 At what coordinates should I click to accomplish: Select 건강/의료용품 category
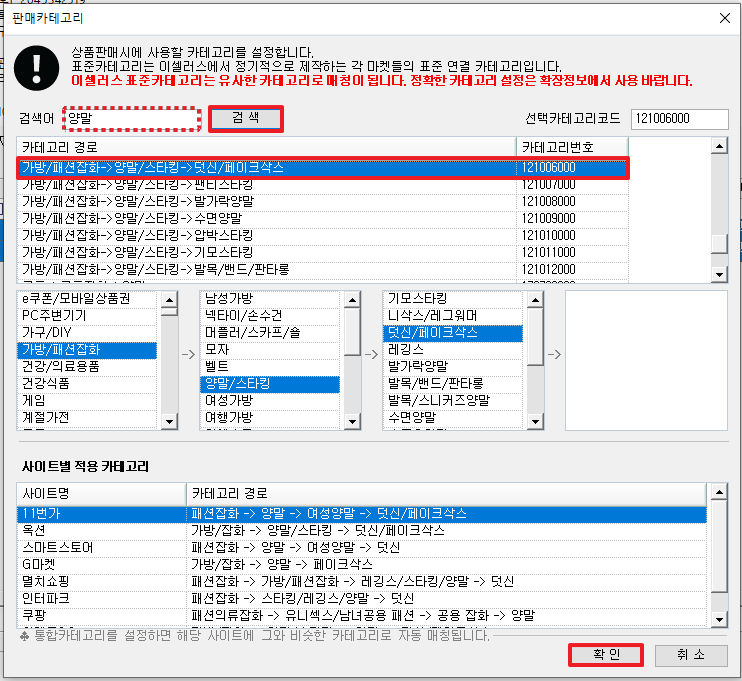(x=87, y=367)
